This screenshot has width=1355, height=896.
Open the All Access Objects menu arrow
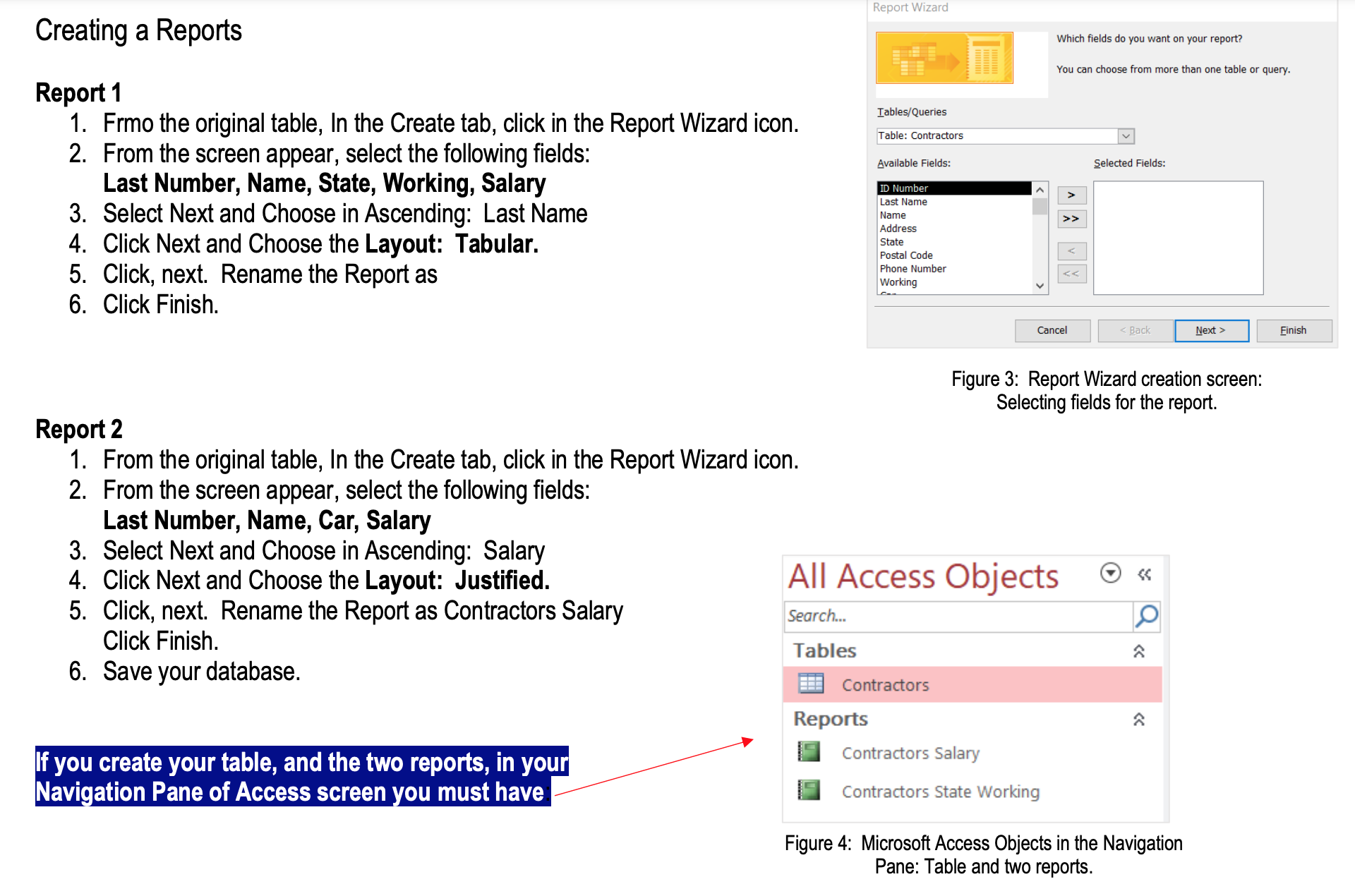1110,574
